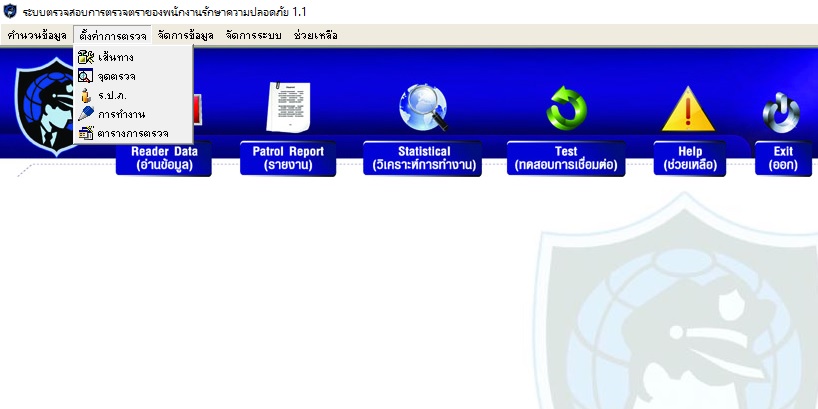Select ตารางการตรวจ from the dropdown menu
Screen dimensions: 818x409
(x=135, y=133)
